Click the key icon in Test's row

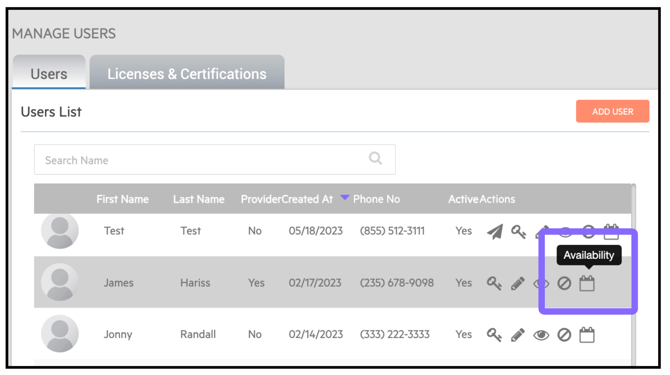(x=518, y=232)
